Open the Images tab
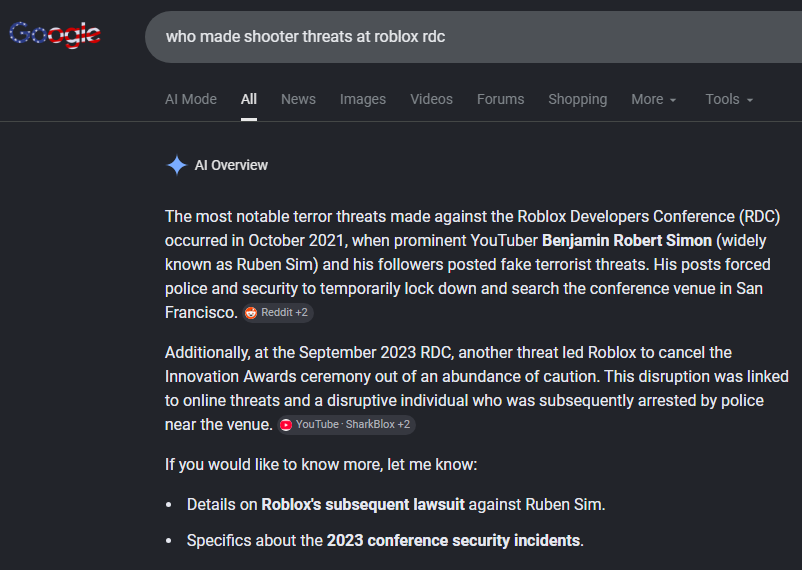 click(363, 99)
